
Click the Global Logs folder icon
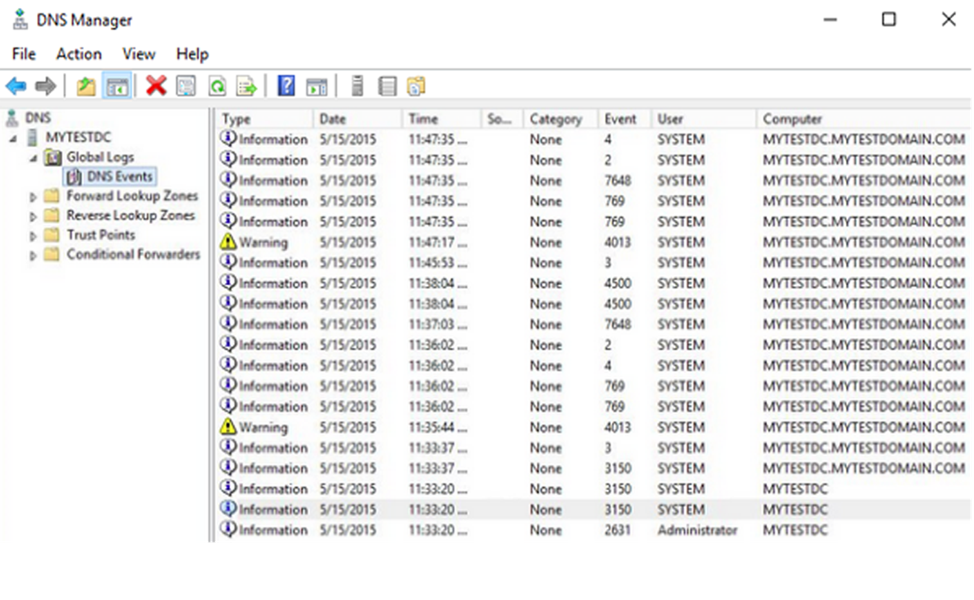tap(53, 157)
